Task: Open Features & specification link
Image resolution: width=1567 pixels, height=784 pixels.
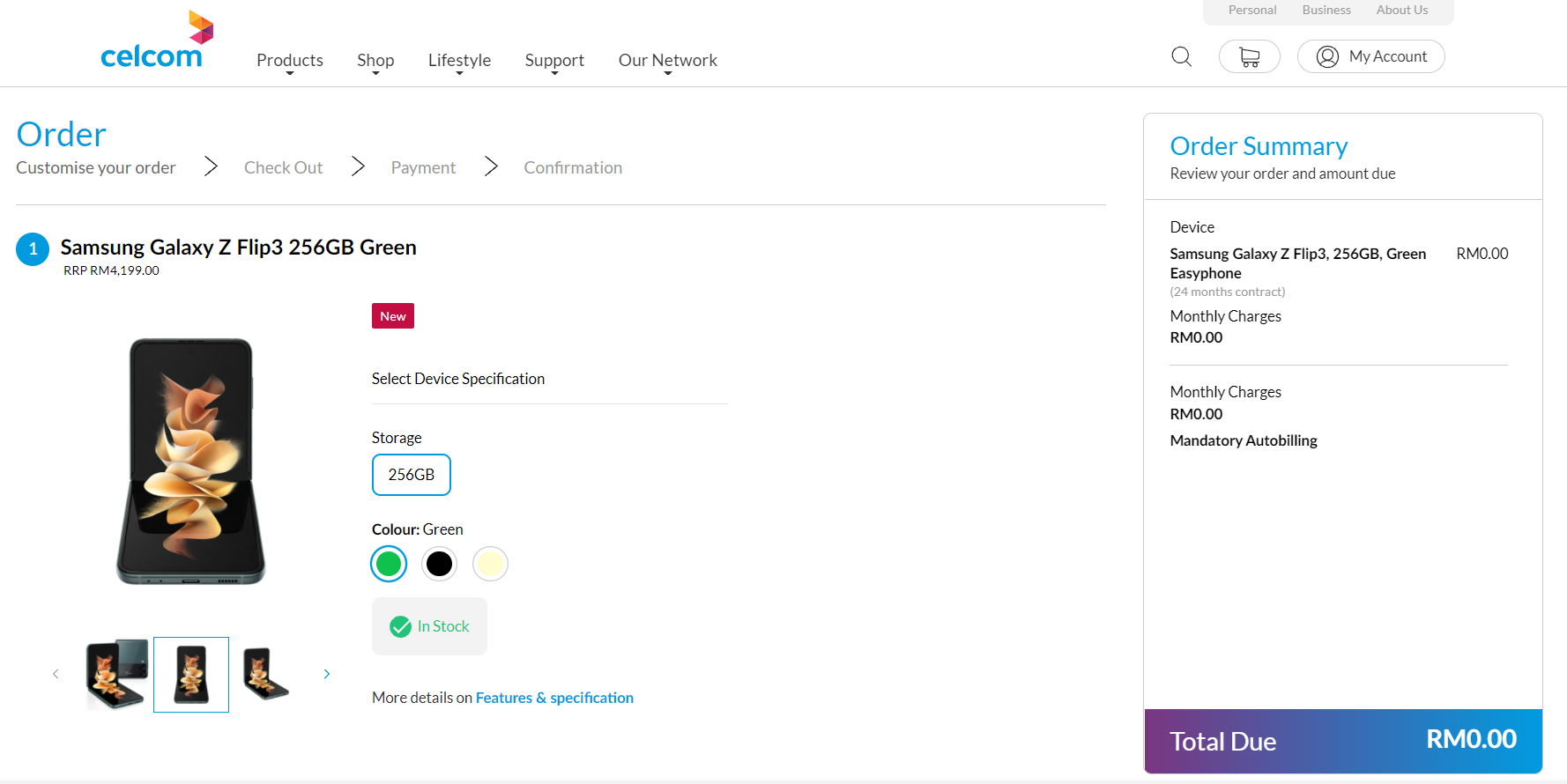Action: click(x=554, y=698)
